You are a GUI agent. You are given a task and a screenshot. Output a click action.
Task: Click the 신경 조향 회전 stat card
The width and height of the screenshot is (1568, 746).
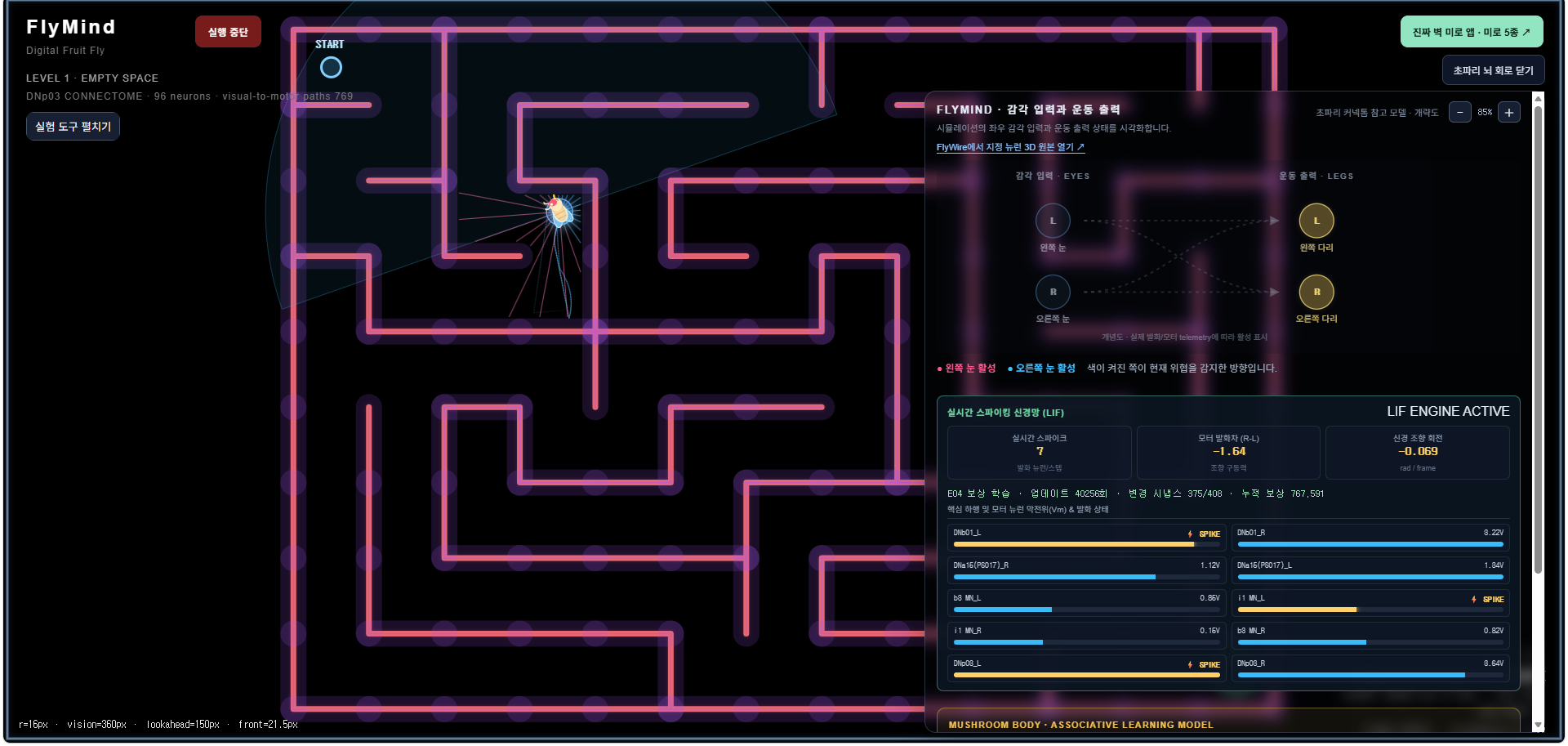pyautogui.click(x=1417, y=453)
